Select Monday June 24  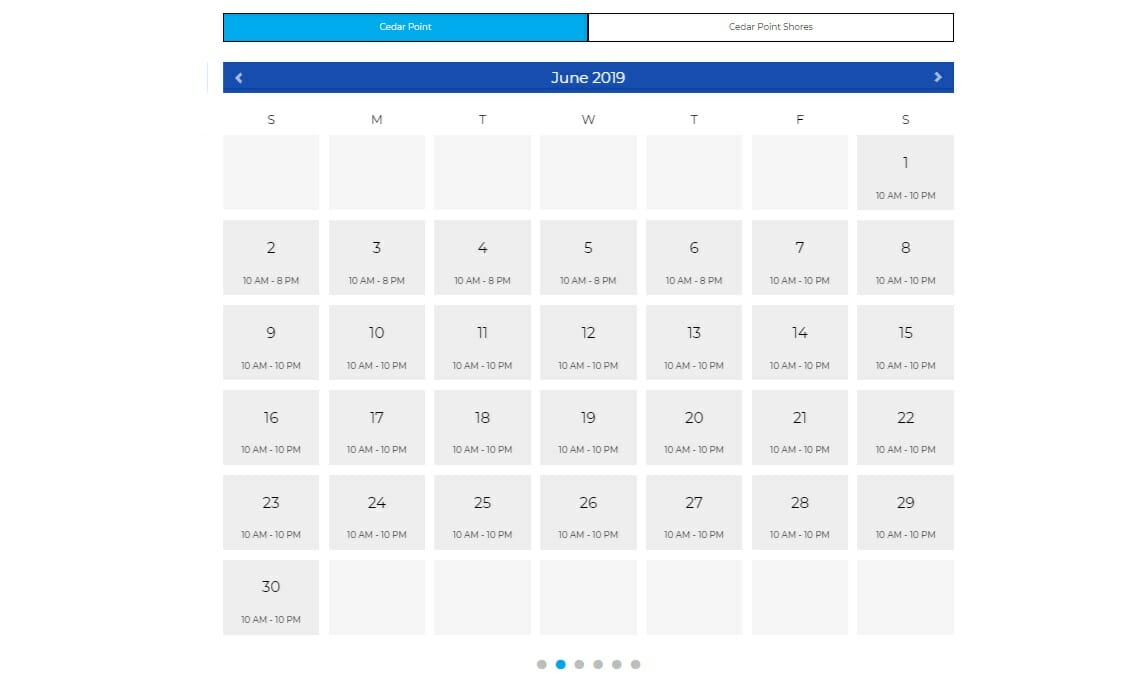point(377,512)
